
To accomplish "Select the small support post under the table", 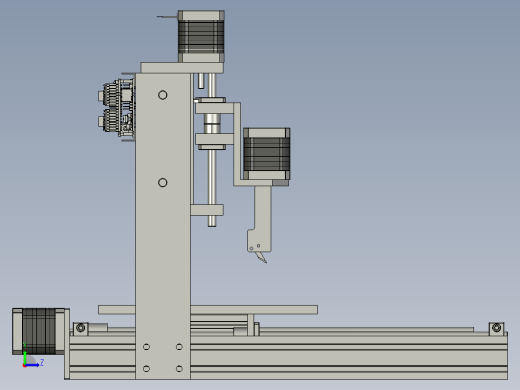I will tap(250, 325).
